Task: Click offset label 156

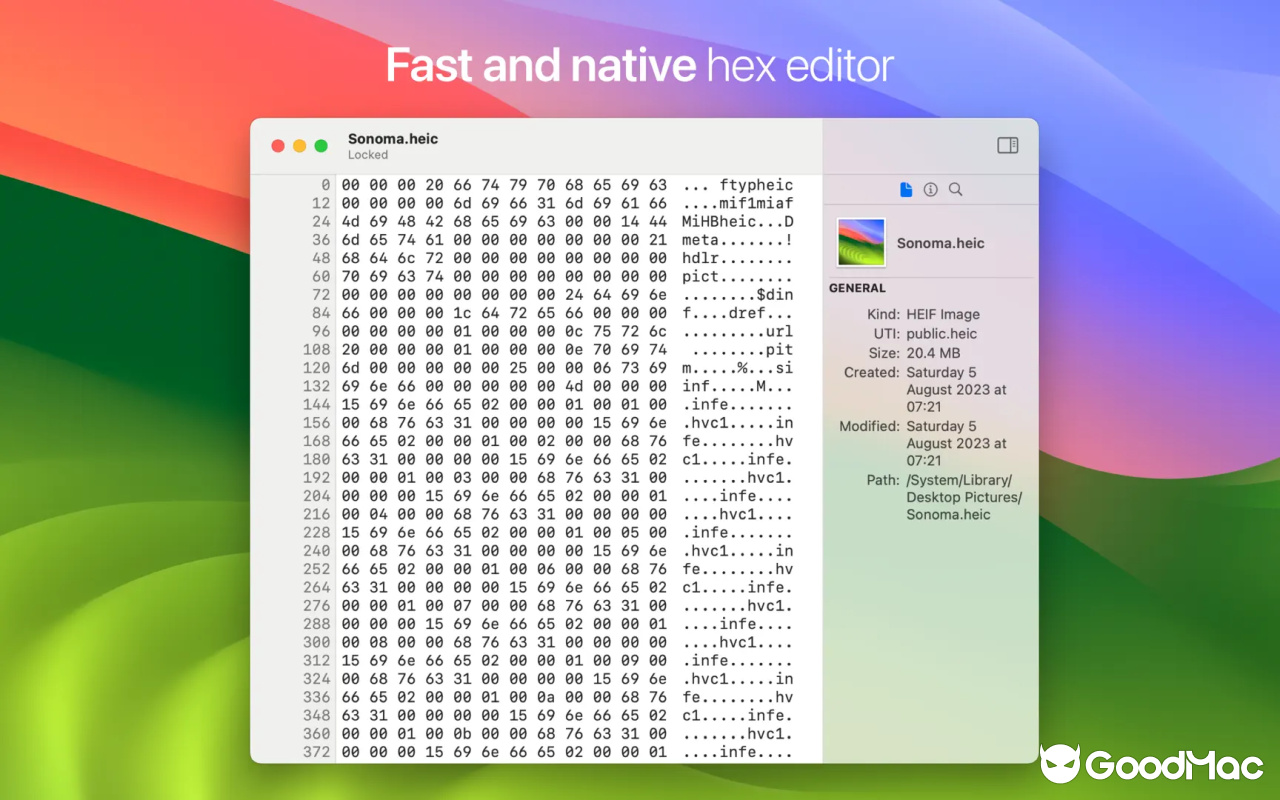Action: click(x=317, y=423)
